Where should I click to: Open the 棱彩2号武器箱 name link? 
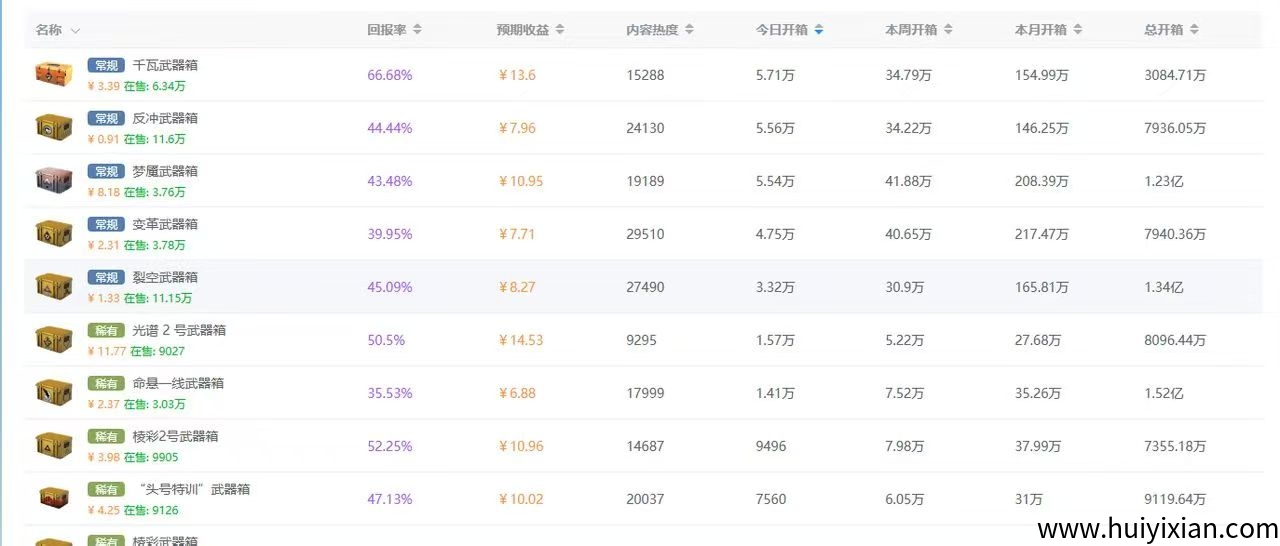click(175, 436)
